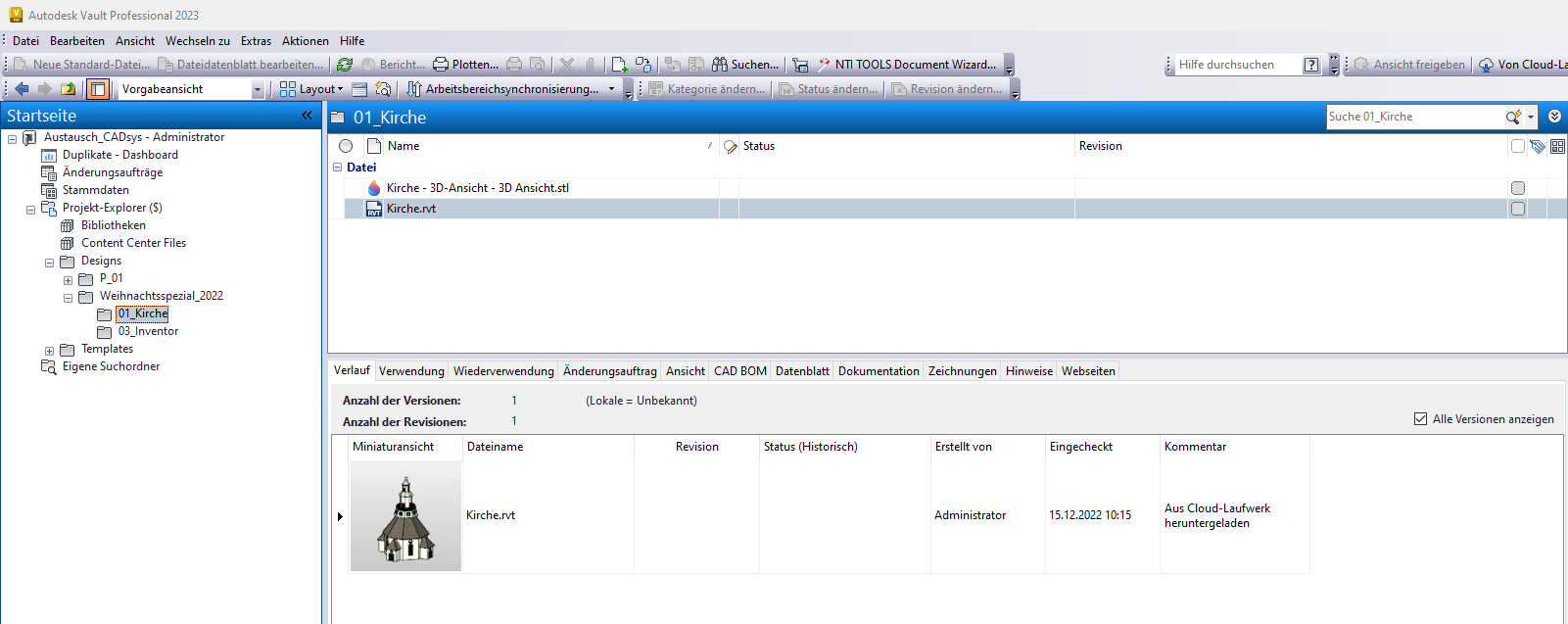
Task: Click the Kirche.rvt church thumbnail preview
Action: [x=405, y=516]
